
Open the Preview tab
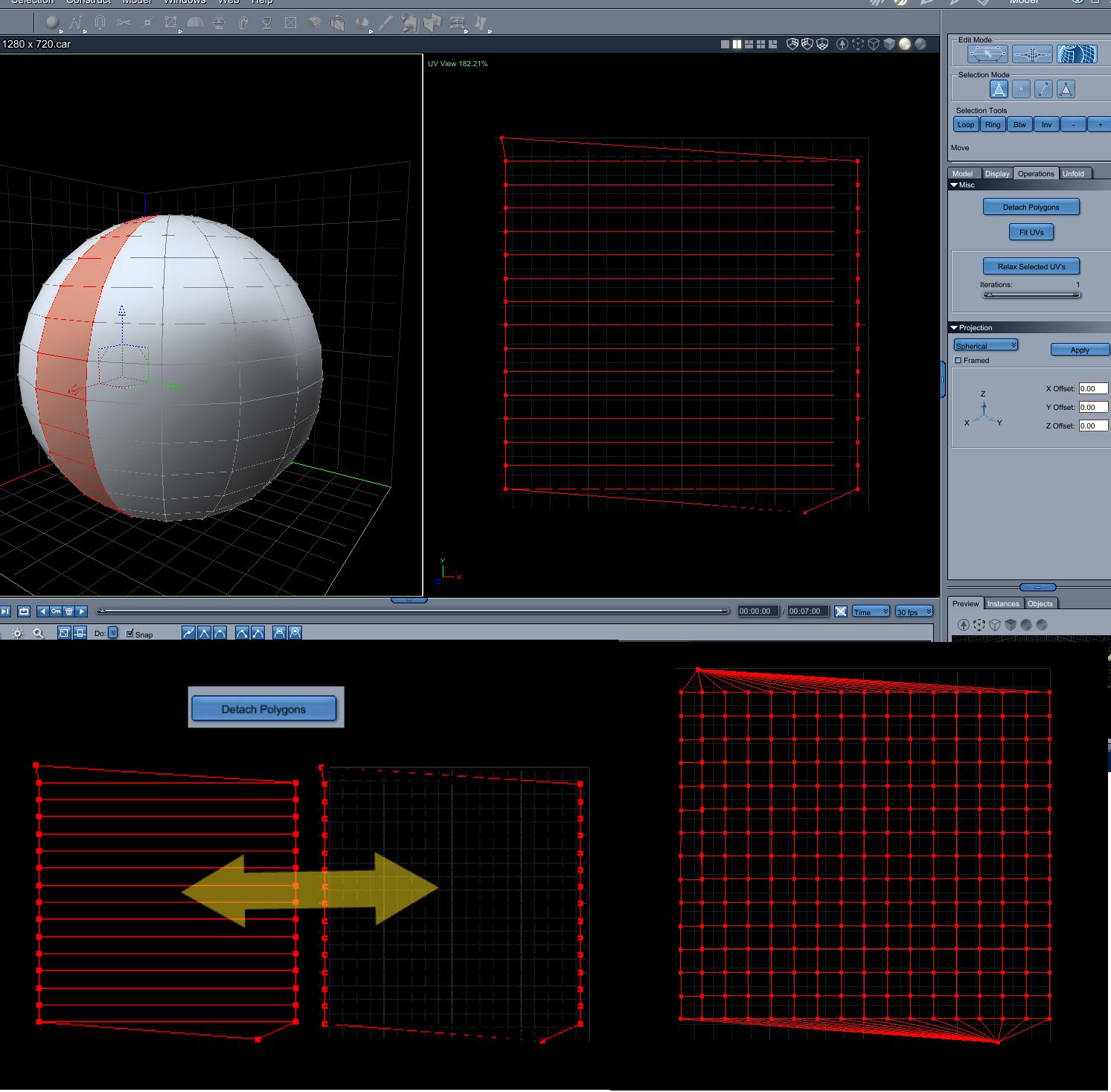coord(966,603)
